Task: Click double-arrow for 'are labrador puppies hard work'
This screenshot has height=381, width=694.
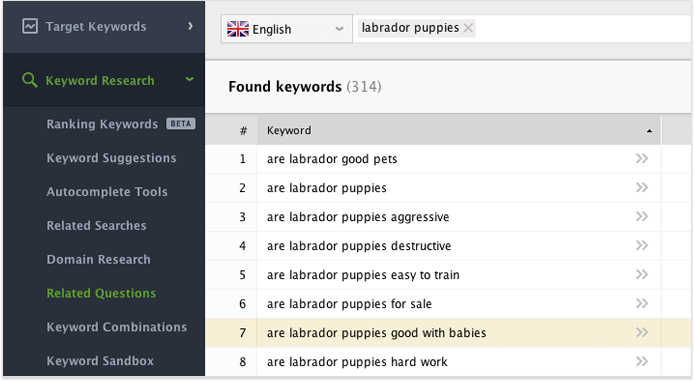Action: [x=642, y=362]
